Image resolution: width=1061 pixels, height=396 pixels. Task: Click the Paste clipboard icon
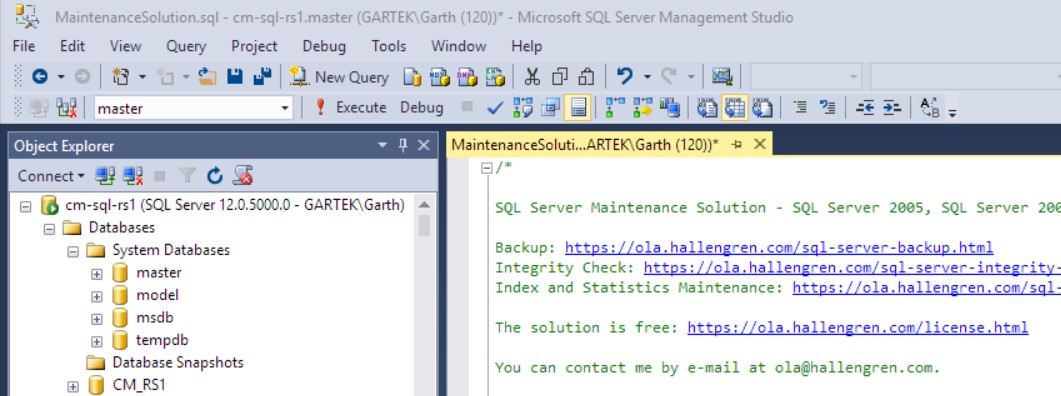coord(586,77)
